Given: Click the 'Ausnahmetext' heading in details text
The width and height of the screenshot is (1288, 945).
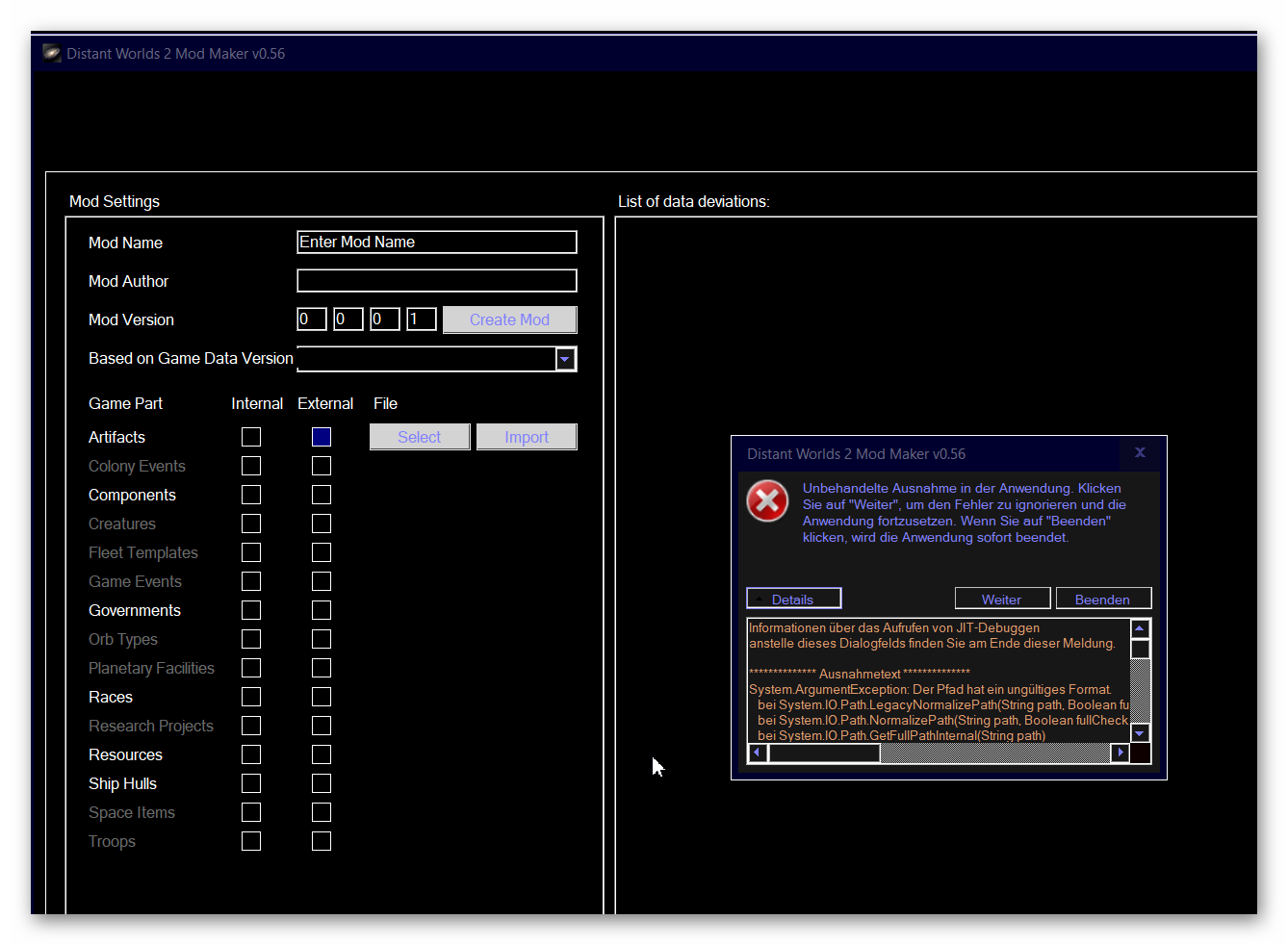Looking at the screenshot, I should pyautogui.click(x=860, y=674).
